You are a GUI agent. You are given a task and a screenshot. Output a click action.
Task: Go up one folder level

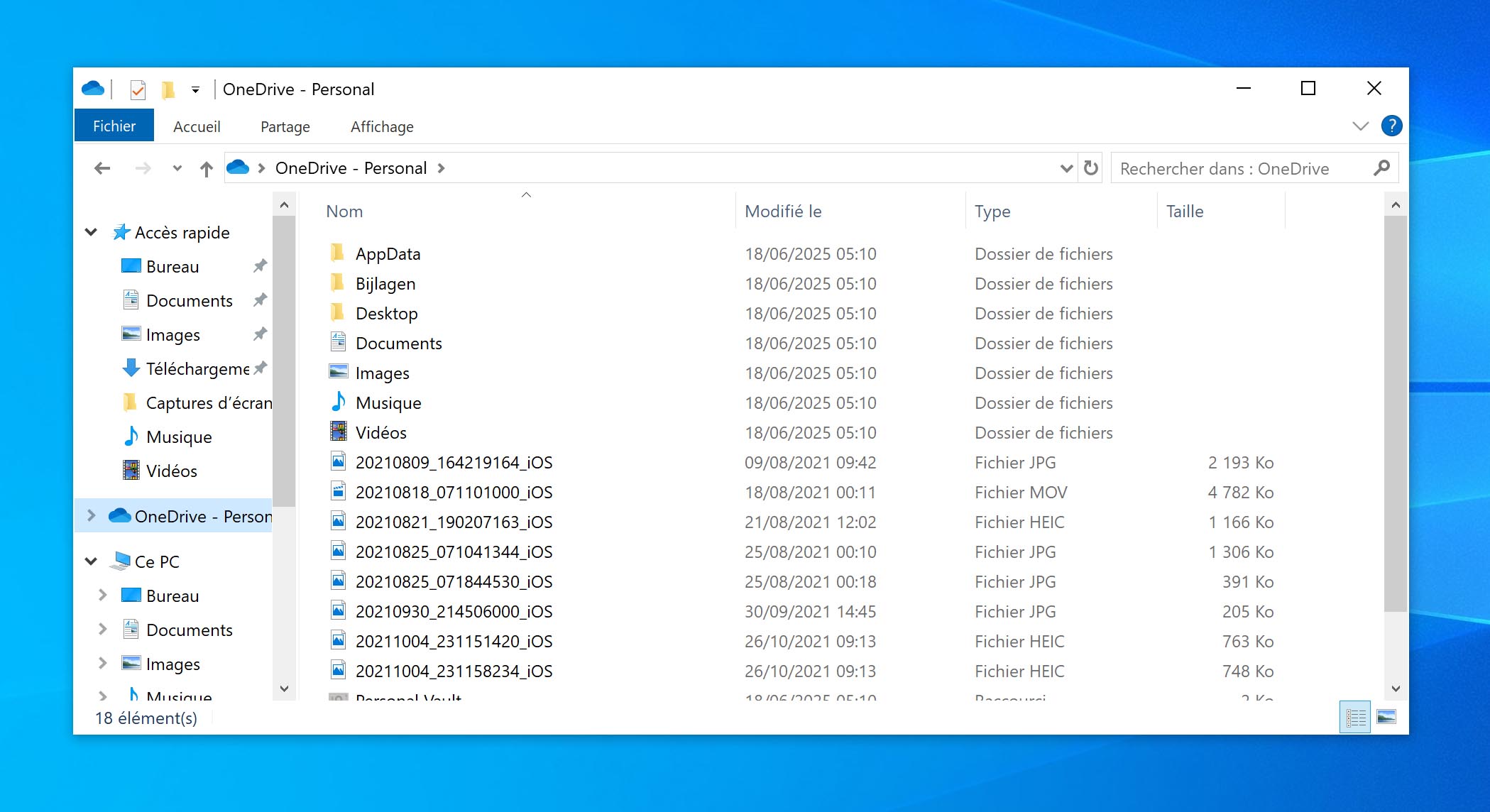tap(207, 168)
